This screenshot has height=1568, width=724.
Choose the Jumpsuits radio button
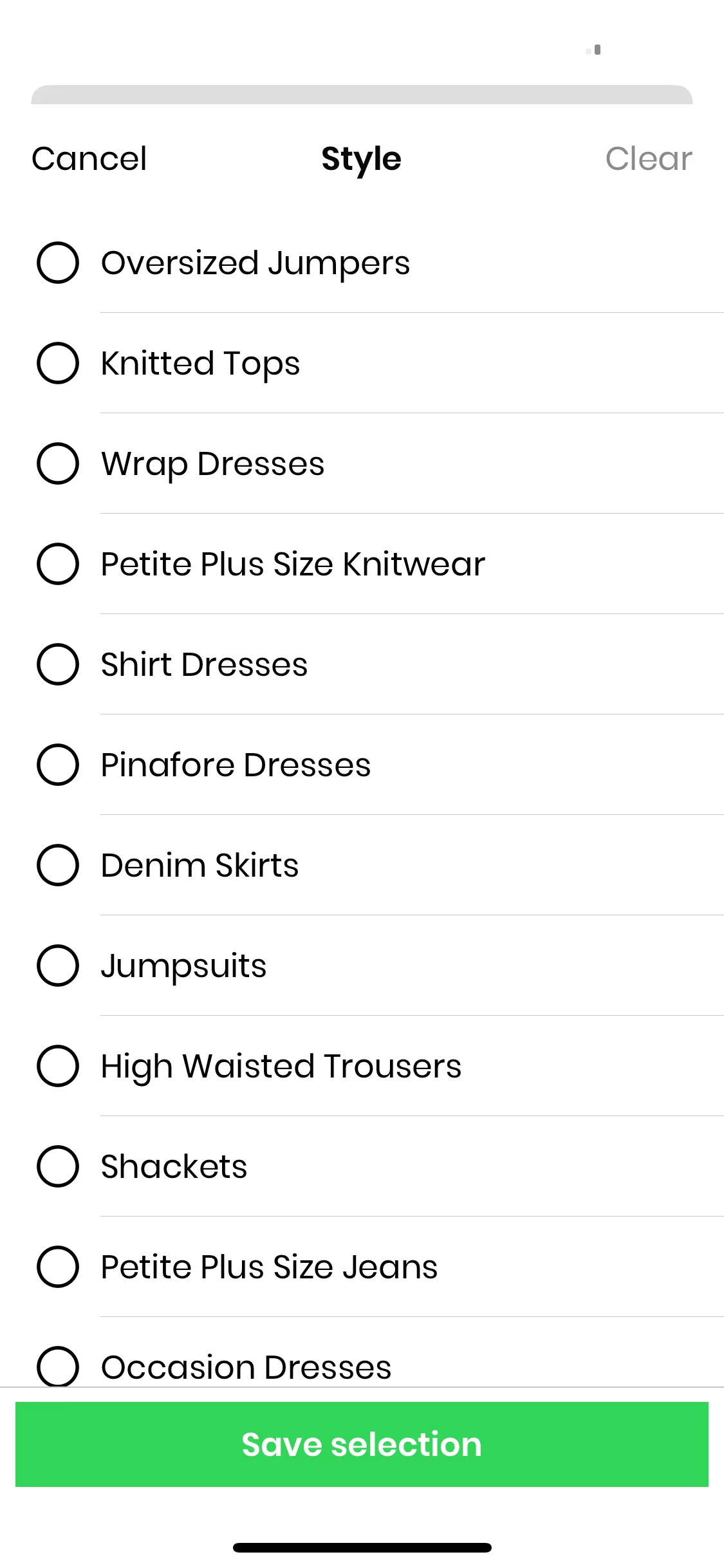click(58, 966)
